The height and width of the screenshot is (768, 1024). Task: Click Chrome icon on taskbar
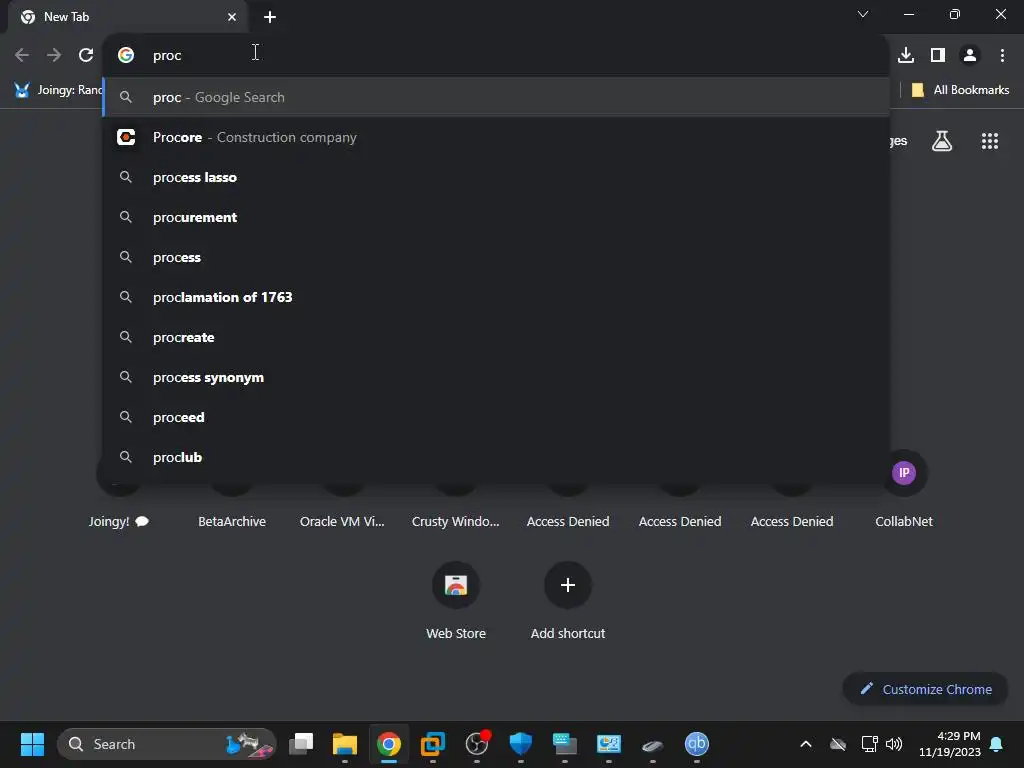click(389, 744)
